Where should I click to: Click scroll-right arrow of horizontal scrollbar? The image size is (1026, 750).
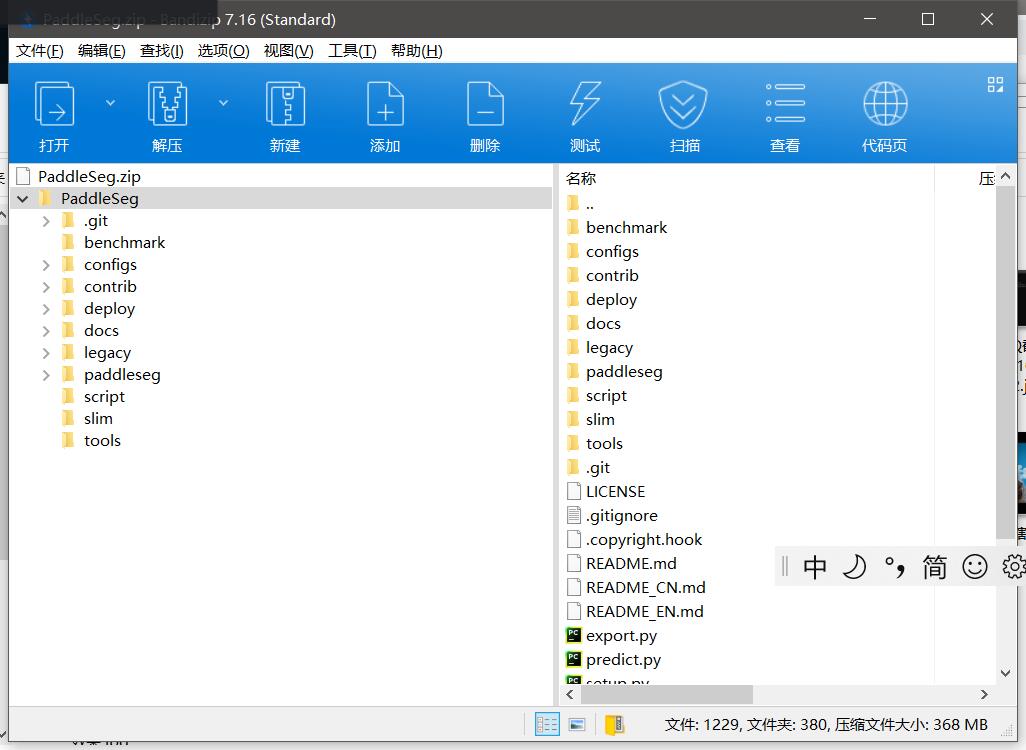[984, 694]
